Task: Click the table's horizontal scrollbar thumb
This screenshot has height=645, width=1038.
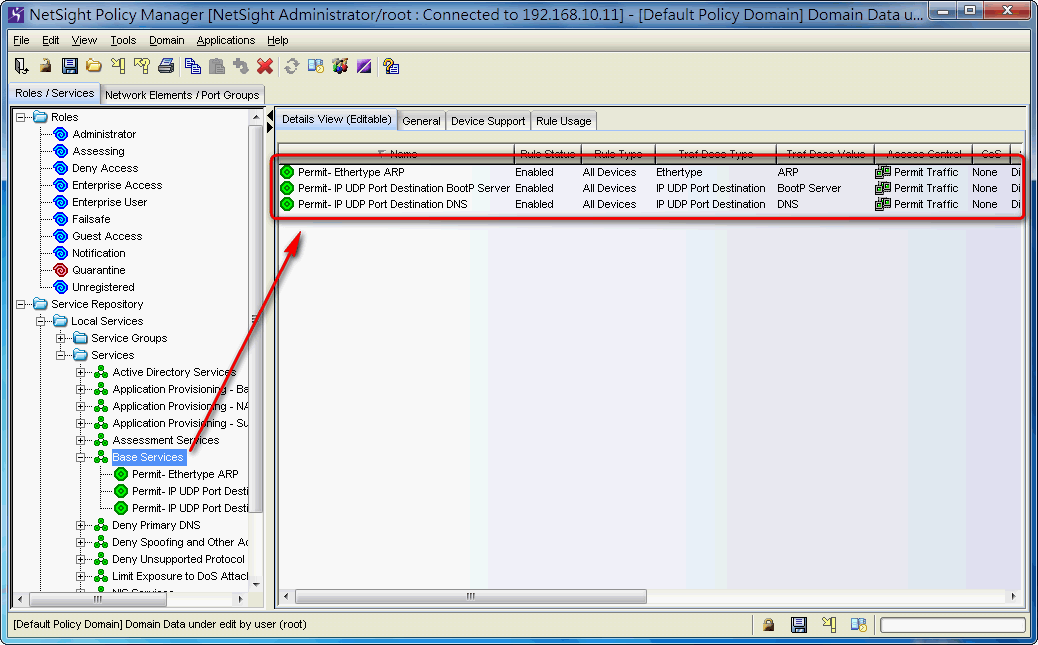Action: click(471, 597)
